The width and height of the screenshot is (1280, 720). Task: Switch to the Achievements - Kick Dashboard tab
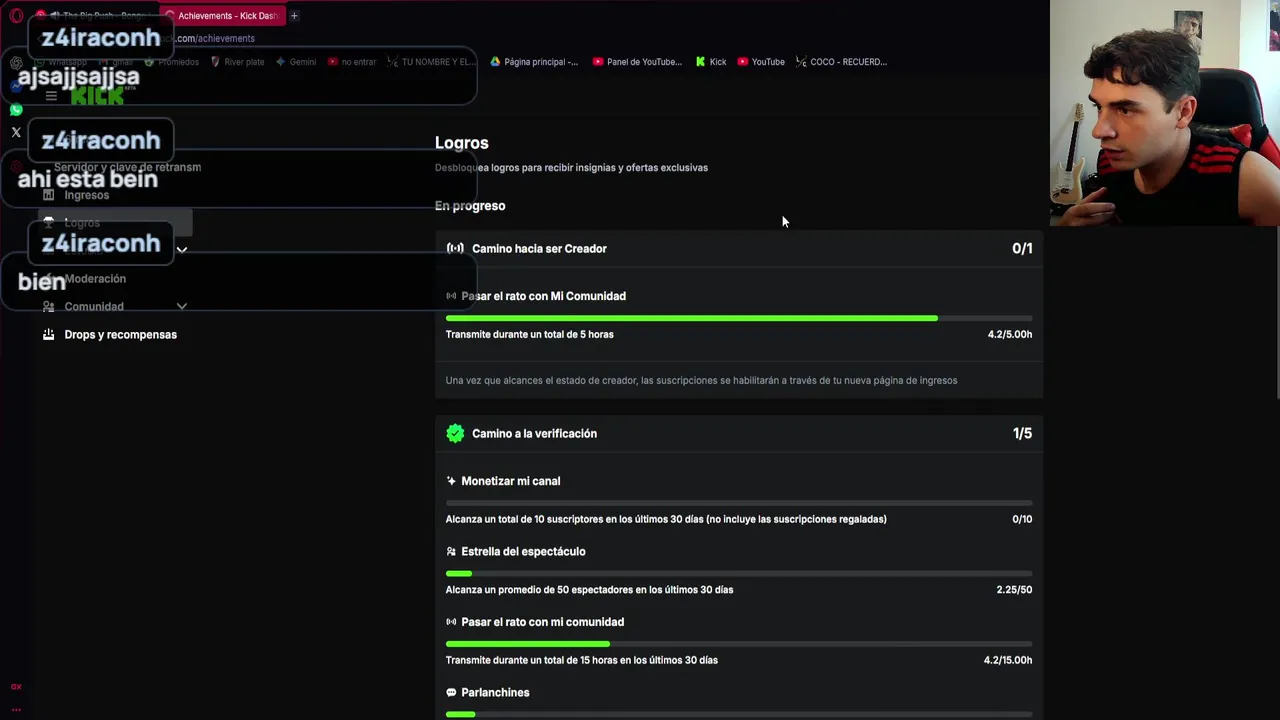click(225, 16)
